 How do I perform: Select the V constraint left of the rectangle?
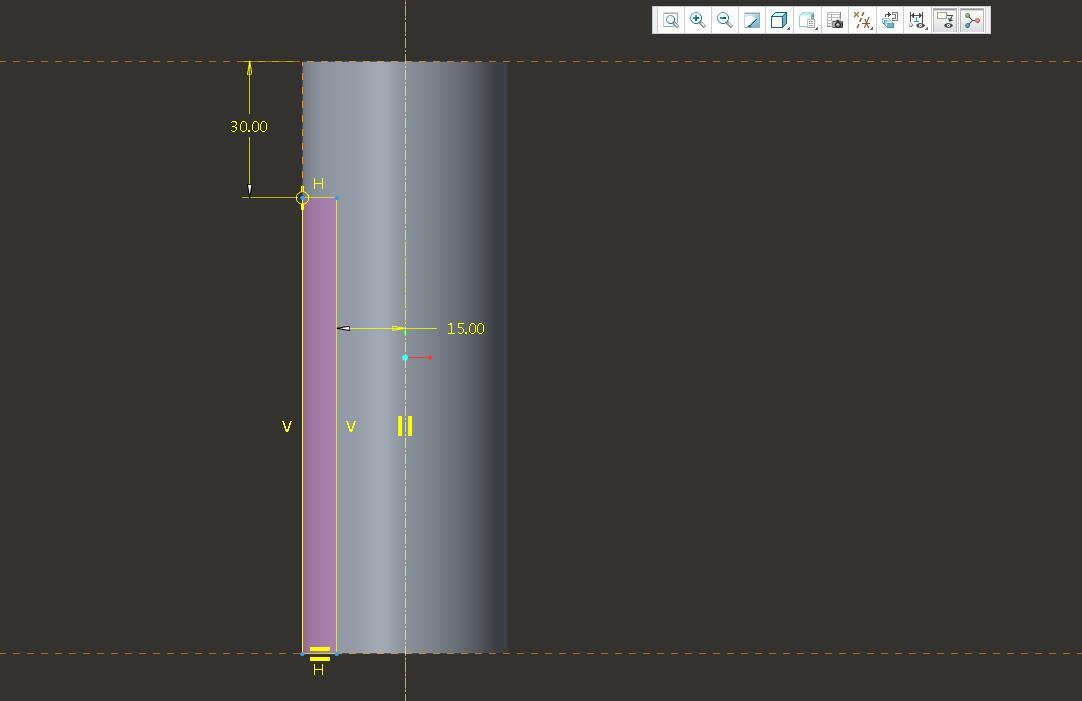pyautogui.click(x=287, y=427)
